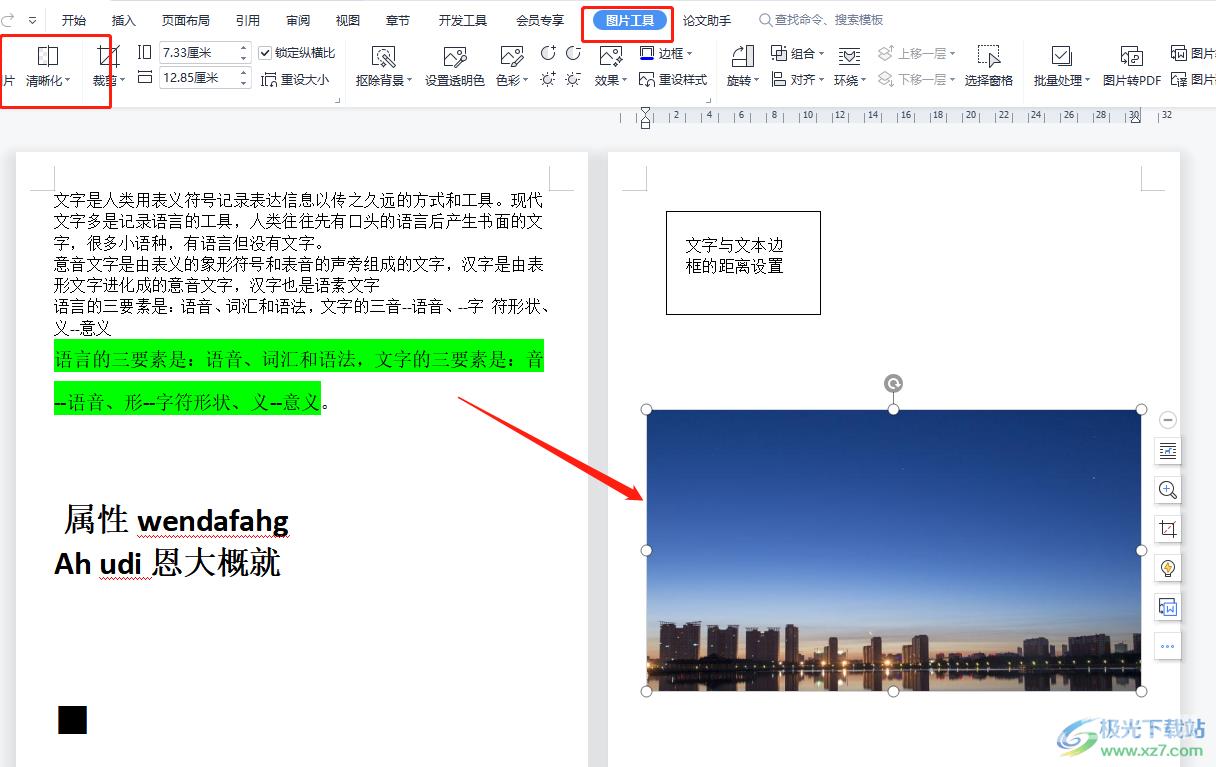This screenshot has height=767, width=1216.
Task: Click the Sharpen (清晰化) picture icon
Action: tap(47, 56)
